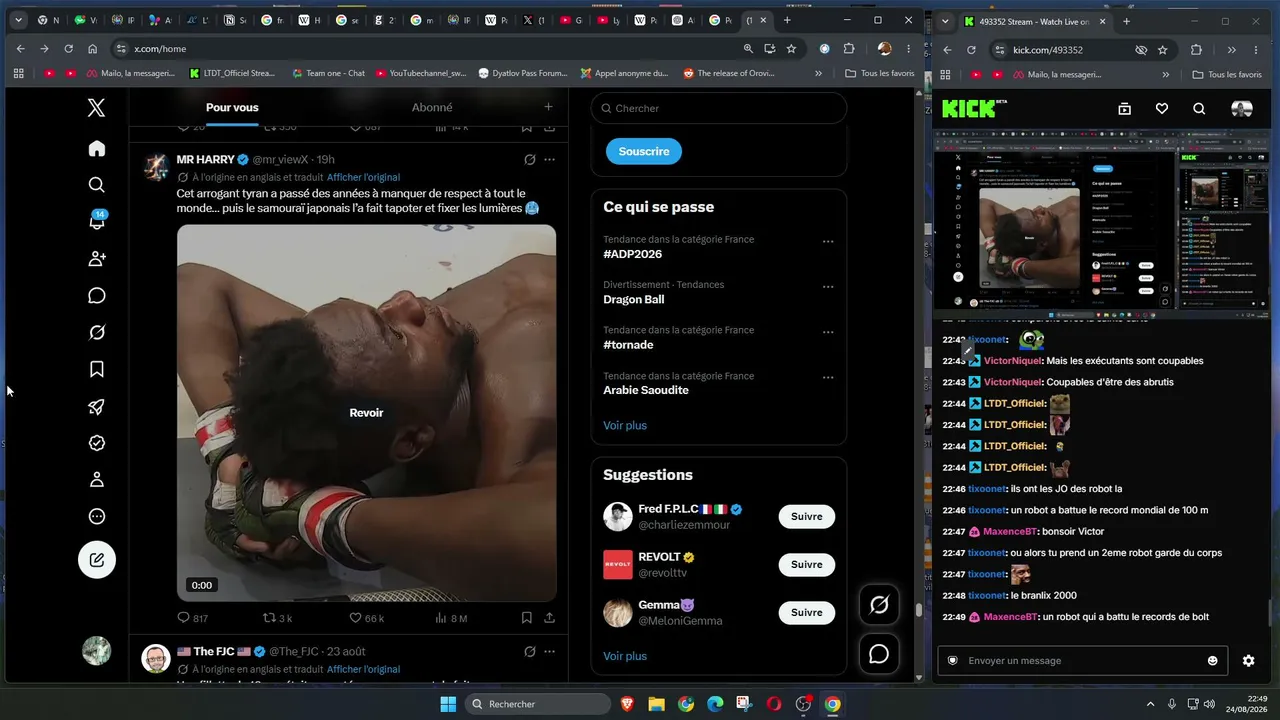Open options for the Dragon Ball trend

(828, 287)
